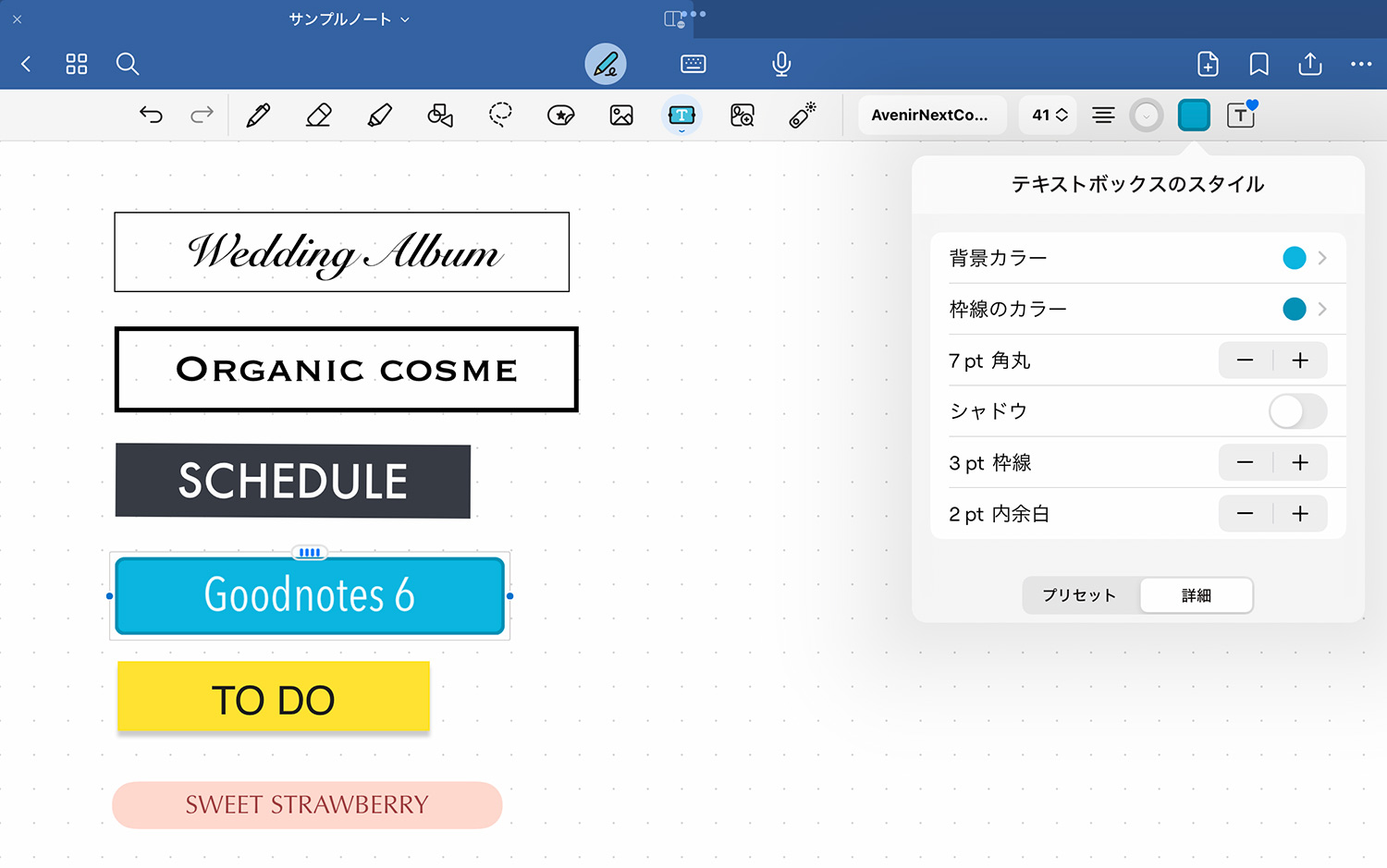Open the more options ellipsis

pyautogui.click(x=1361, y=64)
